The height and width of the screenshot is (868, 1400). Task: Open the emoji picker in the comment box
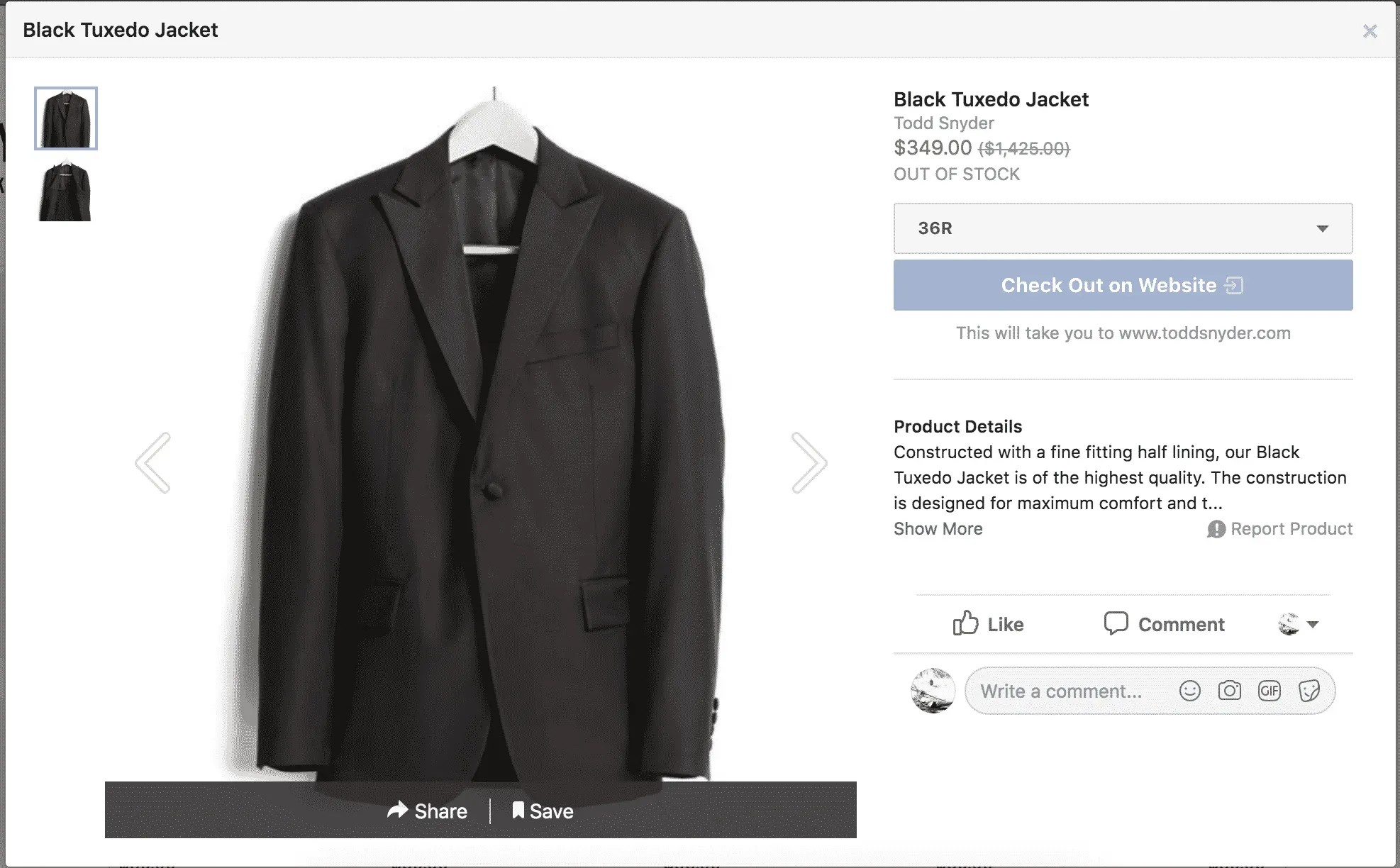pyautogui.click(x=1189, y=691)
